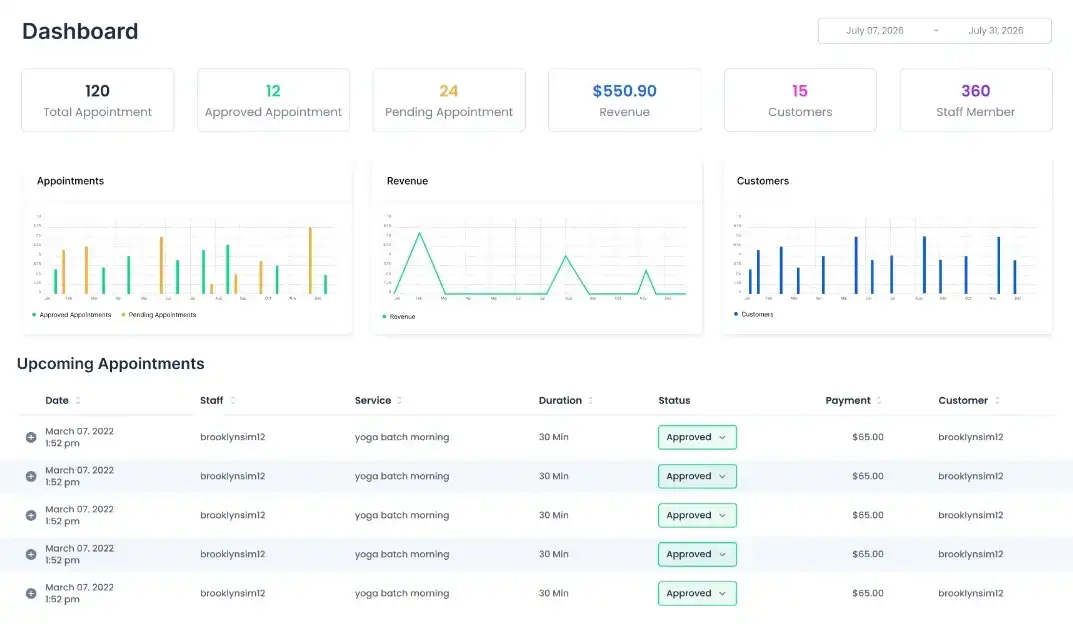
Task: Set the end date field July 31, 2026
Action: coord(996,31)
